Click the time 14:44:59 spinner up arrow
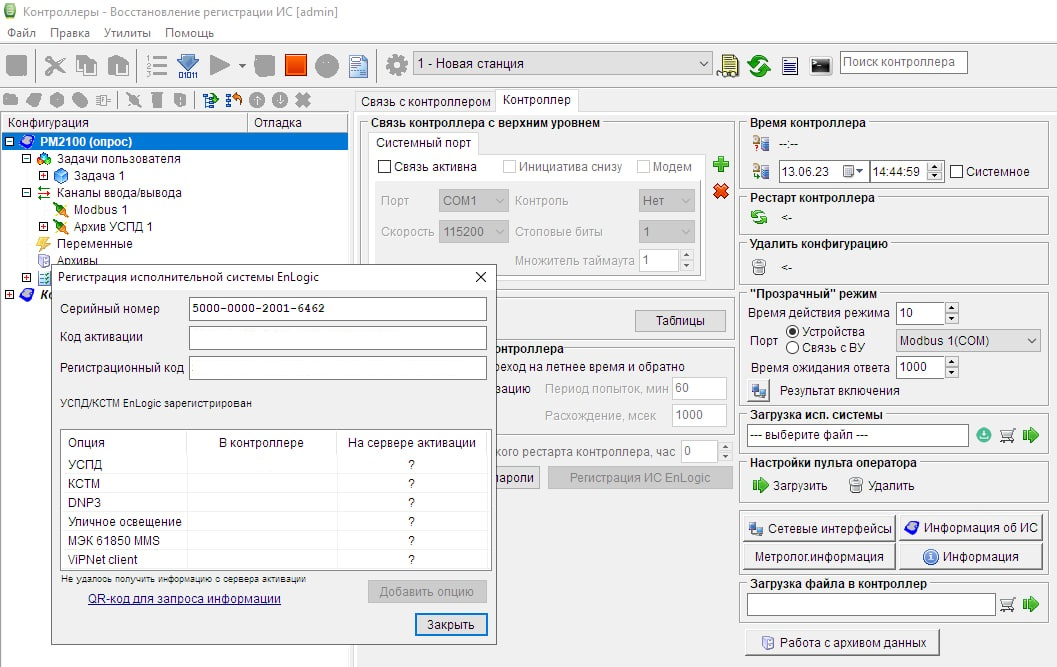The width and height of the screenshot is (1057, 667). (x=934, y=167)
